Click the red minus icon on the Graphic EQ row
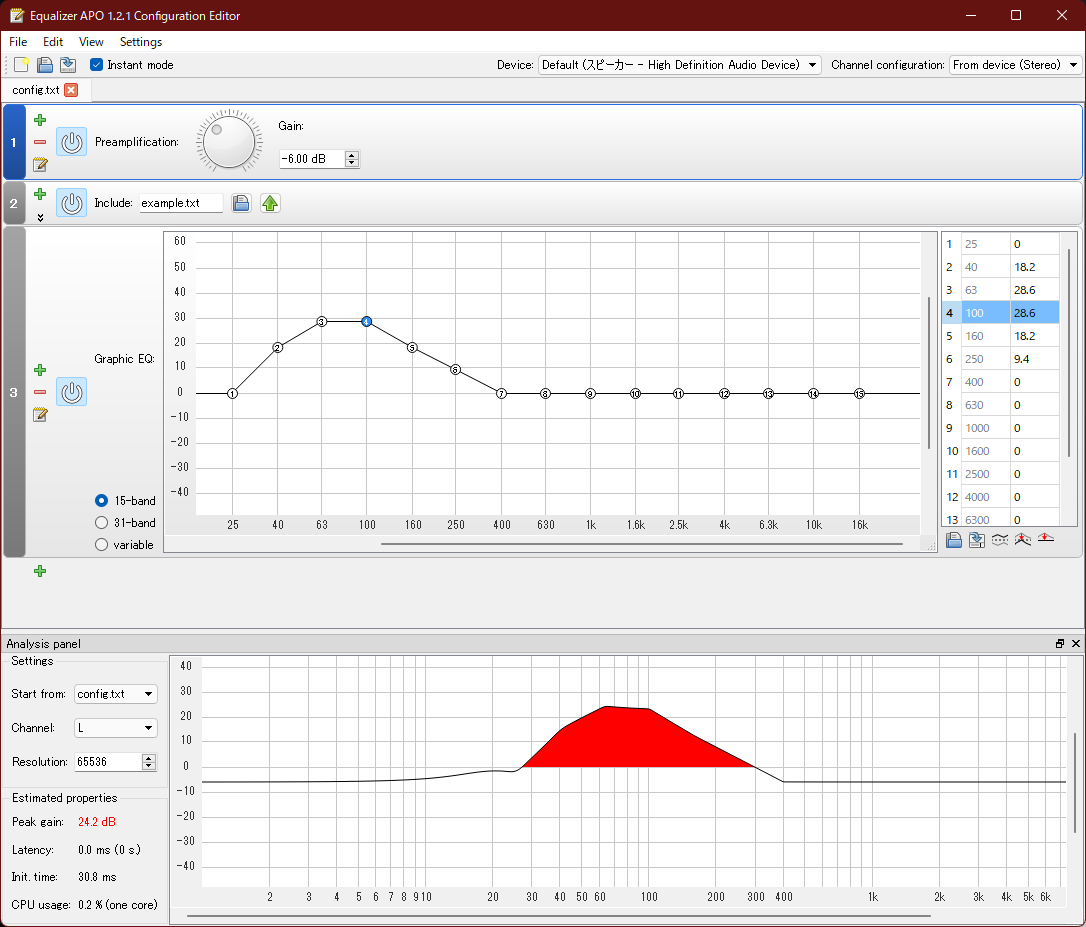This screenshot has height=927, width=1086. (x=40, y=392)
